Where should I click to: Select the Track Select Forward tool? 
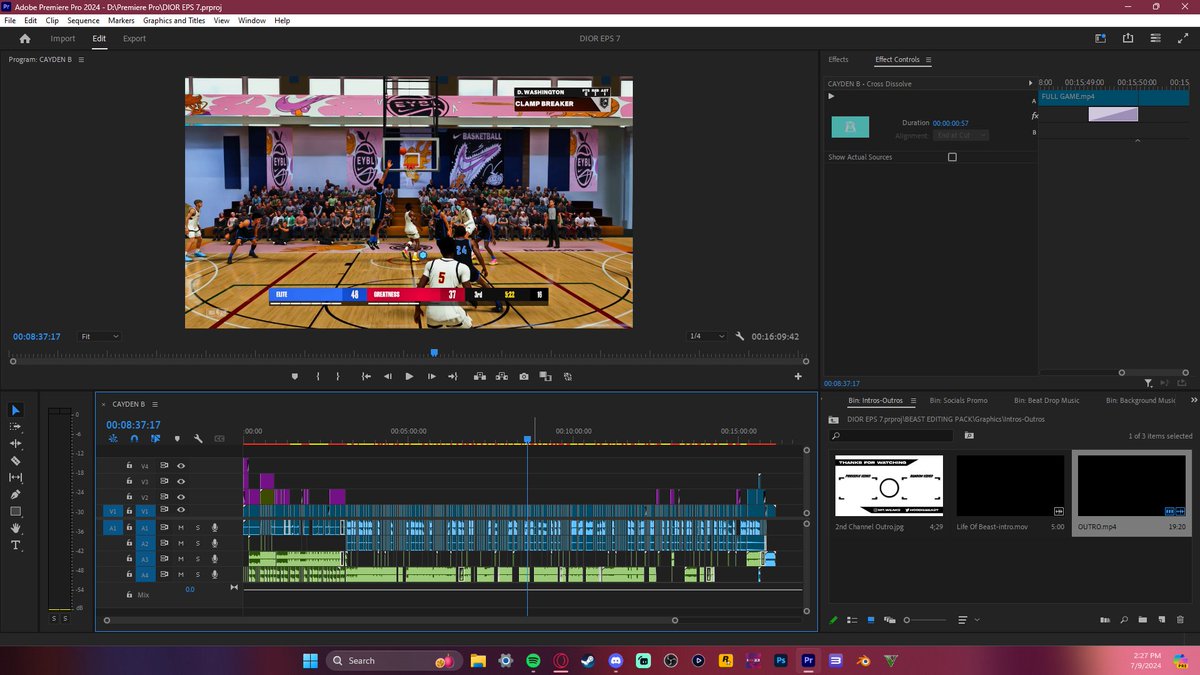pos(16,427)
